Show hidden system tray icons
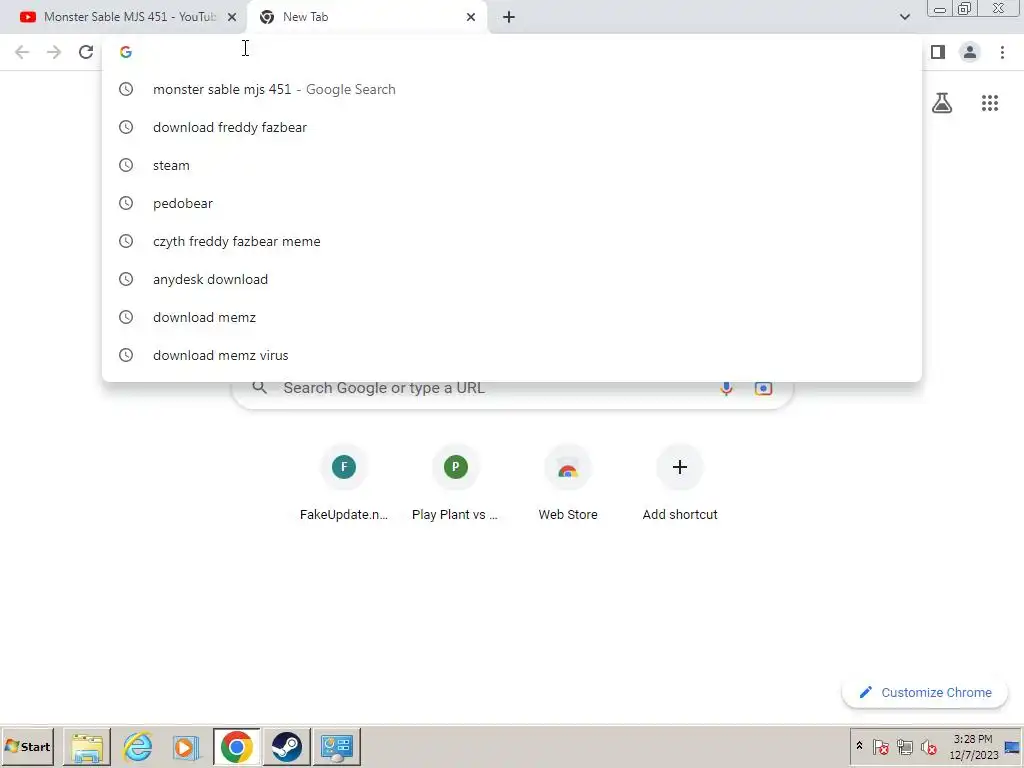This screenshot has width=1024, height=768. 859,746
